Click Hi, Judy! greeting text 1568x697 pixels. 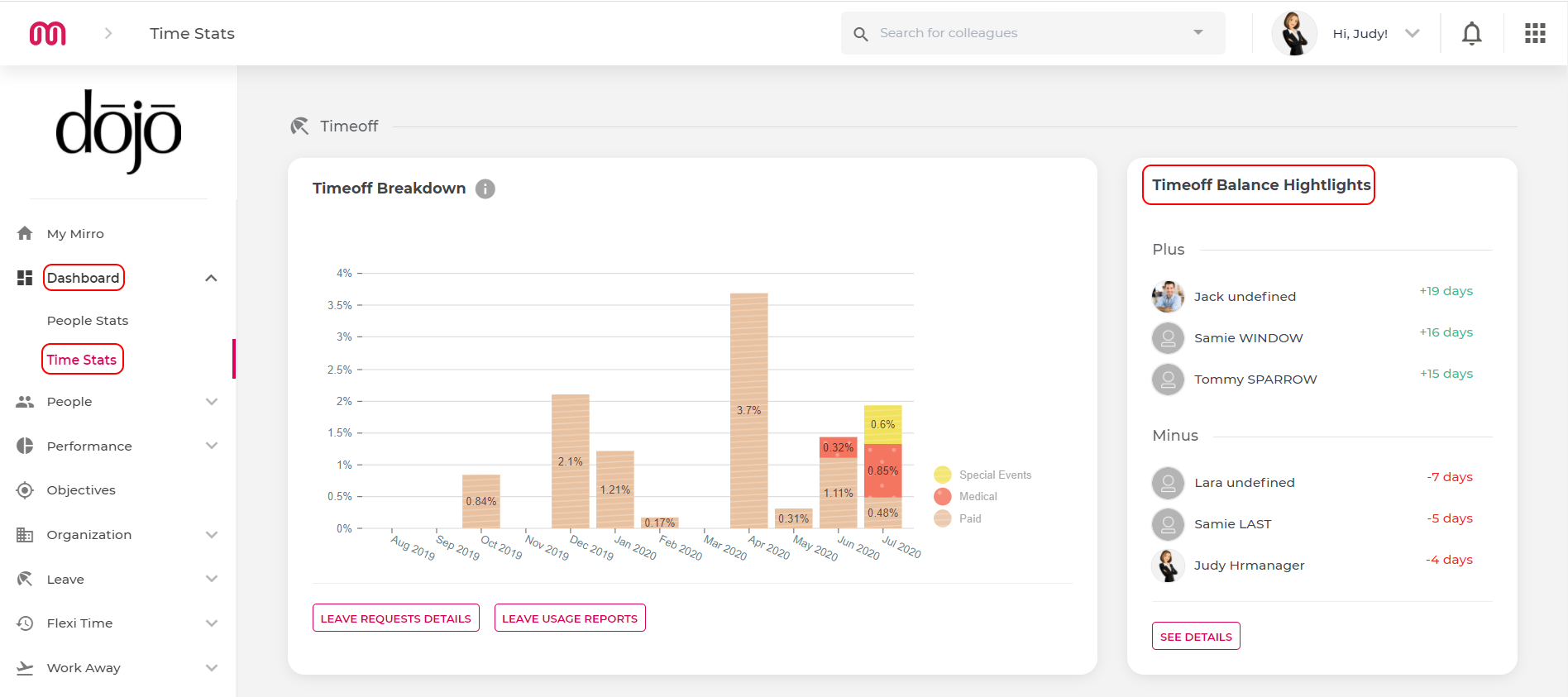[x=1360, y=34]
